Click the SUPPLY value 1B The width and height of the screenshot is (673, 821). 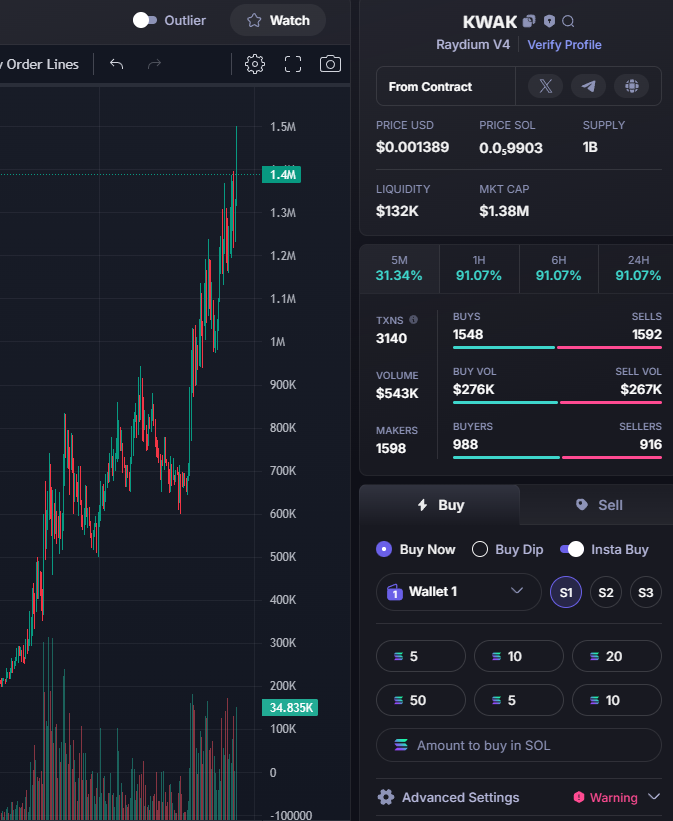pyautogui.click(x=590, y=147)
